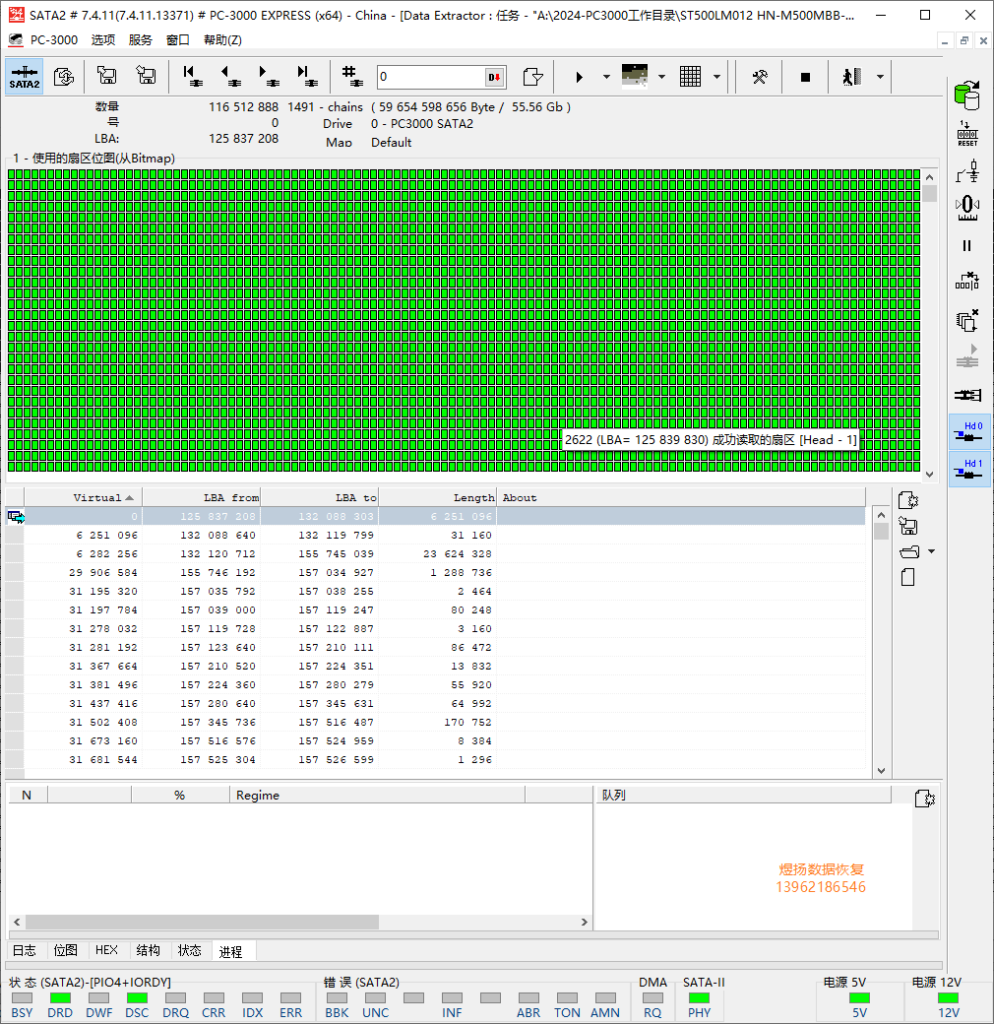This screenshot has height=1024, width=994.
Task: Toggle head Hd 0 in sidebar
Action: click(x=969, y=431)
